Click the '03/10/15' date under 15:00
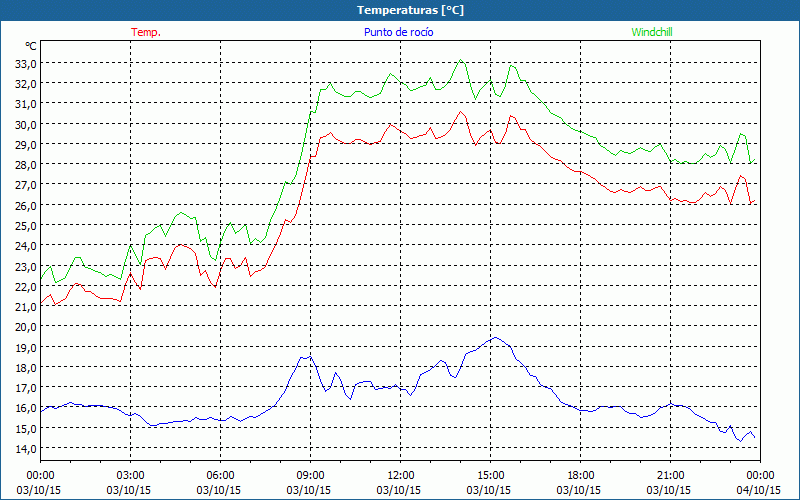The height and width of the screenshot is (500, 800). pos(489,490)
